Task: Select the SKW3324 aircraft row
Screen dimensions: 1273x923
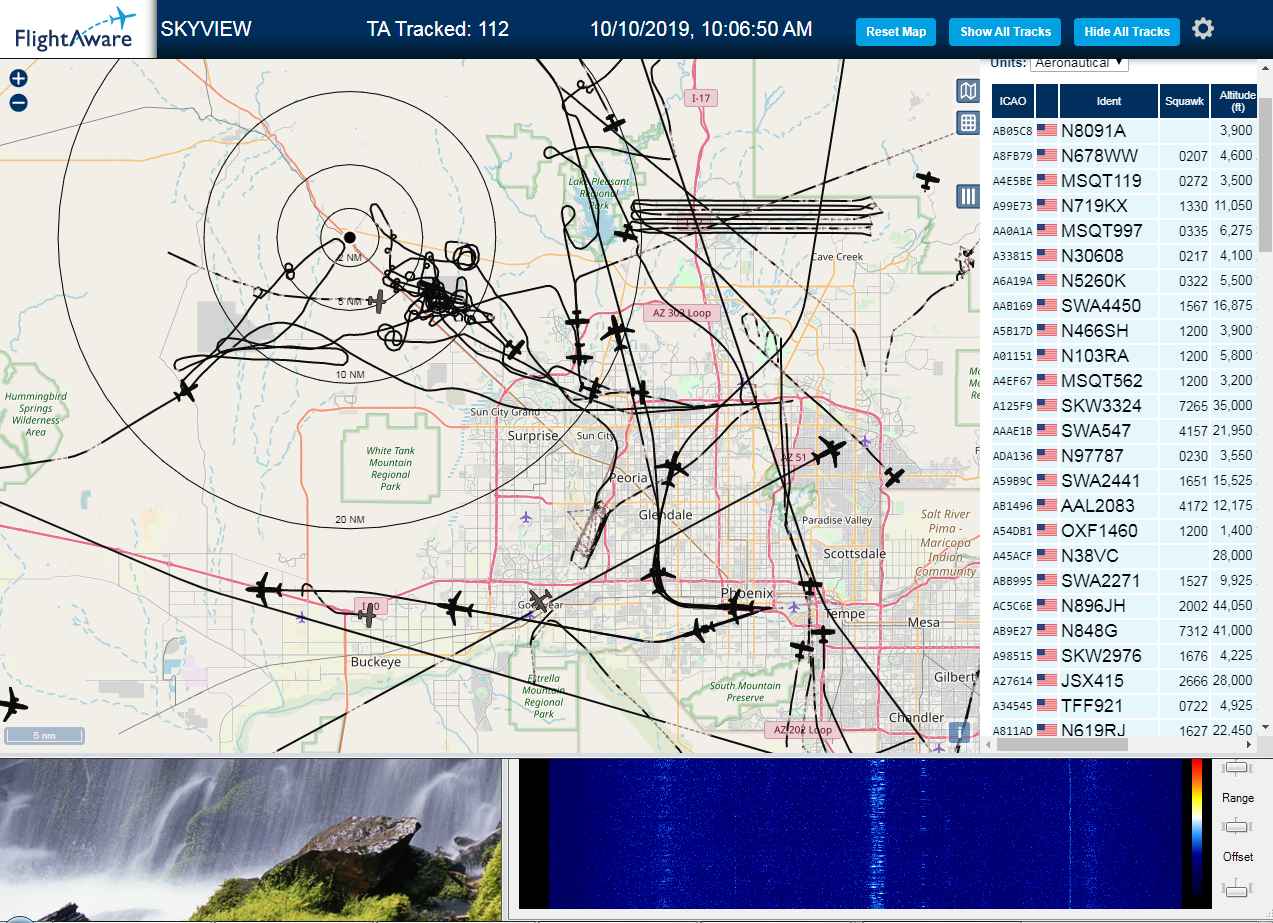Action: click(x=1125, y=405)
